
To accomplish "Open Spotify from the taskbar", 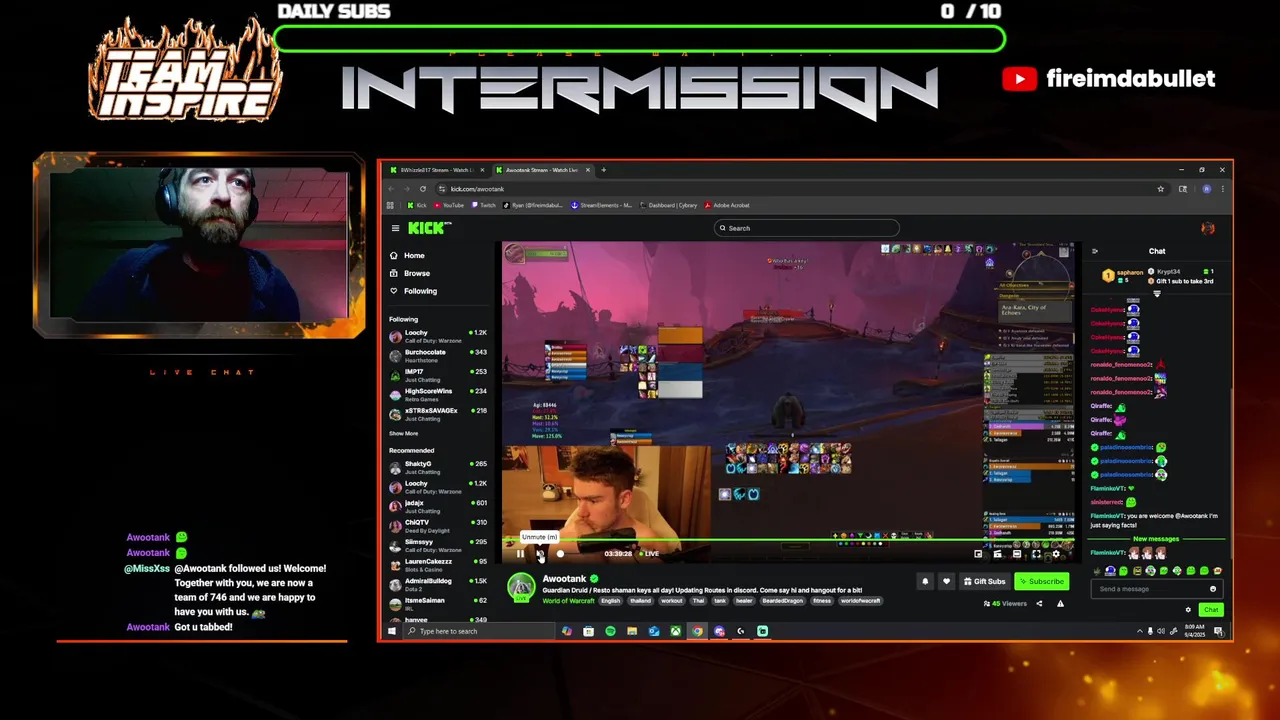I will tap(610, 631).
